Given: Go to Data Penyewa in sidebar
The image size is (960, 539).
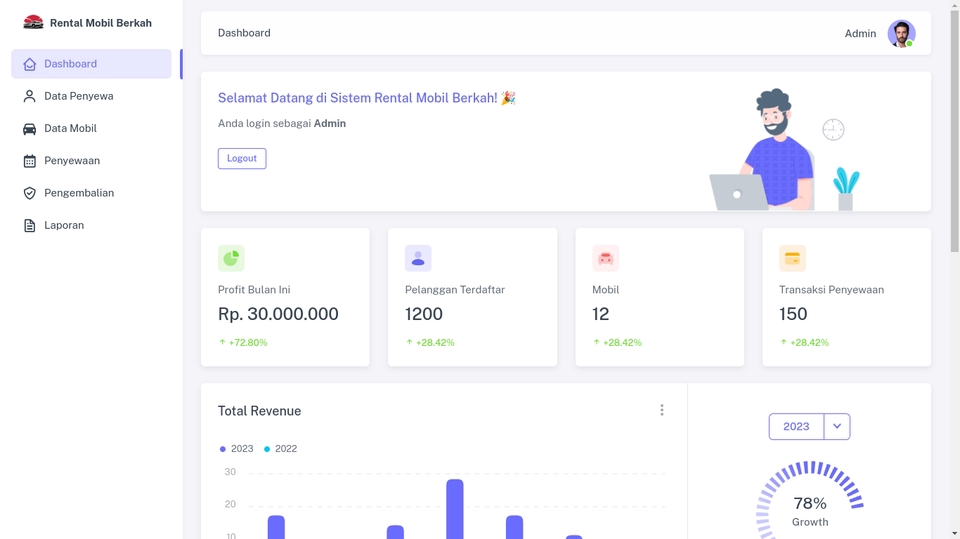Looking at the screenshot, I should [x=78, y=96].
